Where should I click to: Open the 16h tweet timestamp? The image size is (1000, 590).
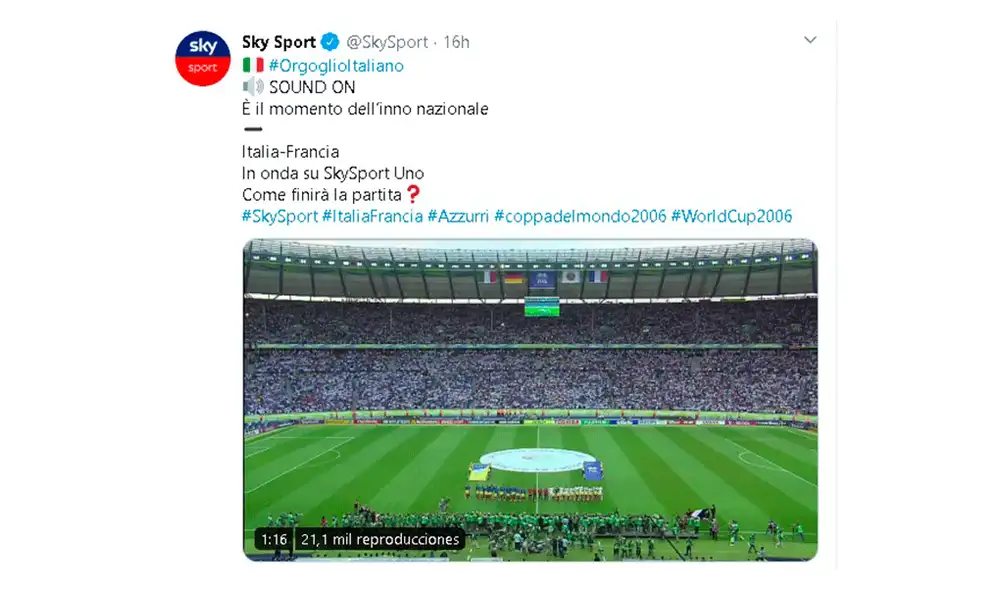click(456, 42)
